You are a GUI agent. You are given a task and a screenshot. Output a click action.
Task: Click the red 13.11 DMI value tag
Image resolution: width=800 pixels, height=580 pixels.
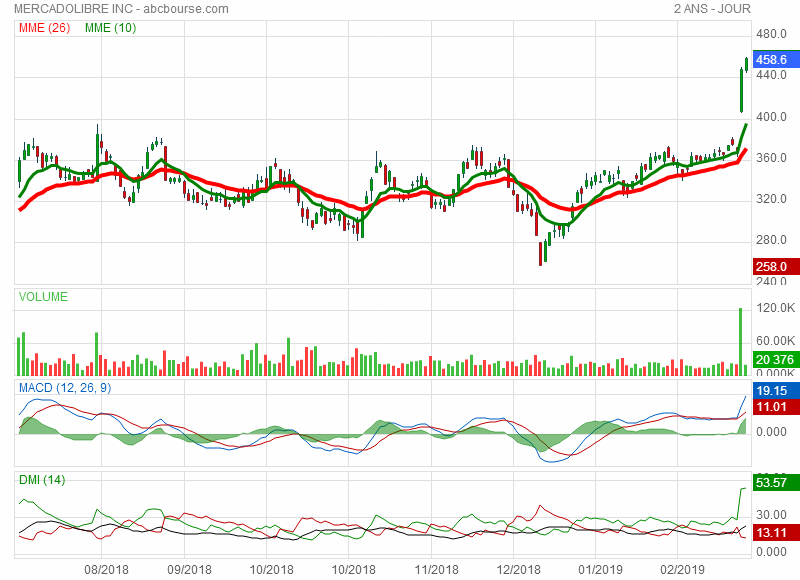776,533
